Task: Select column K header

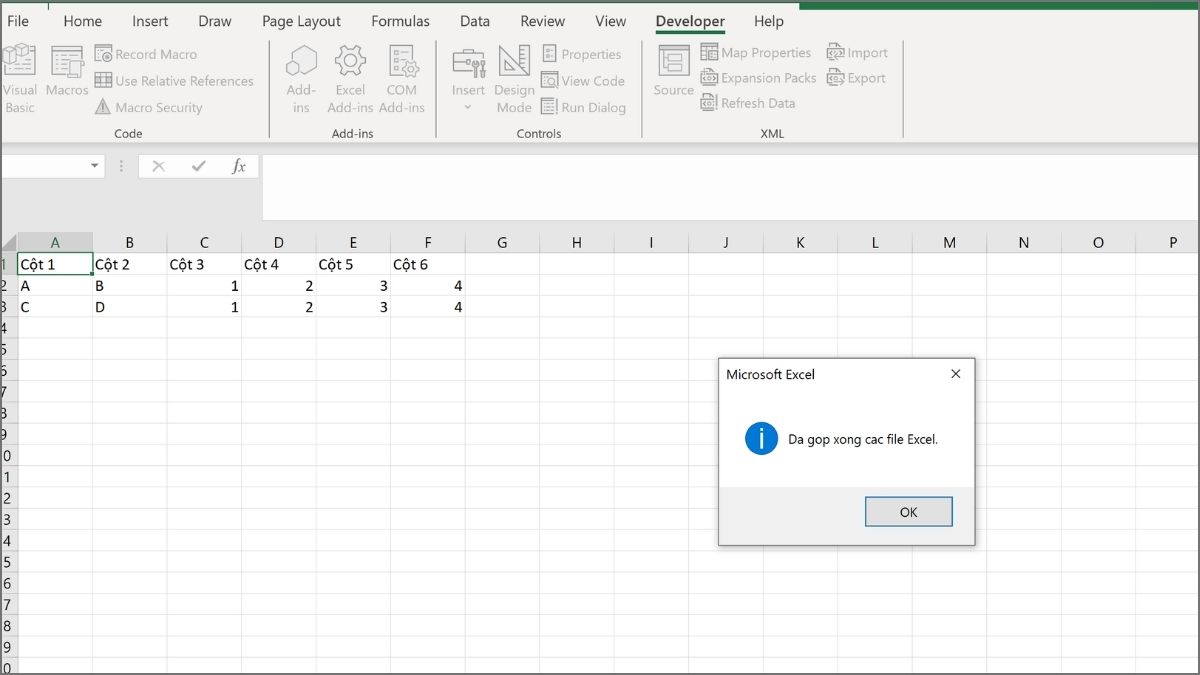Action: 800,242
